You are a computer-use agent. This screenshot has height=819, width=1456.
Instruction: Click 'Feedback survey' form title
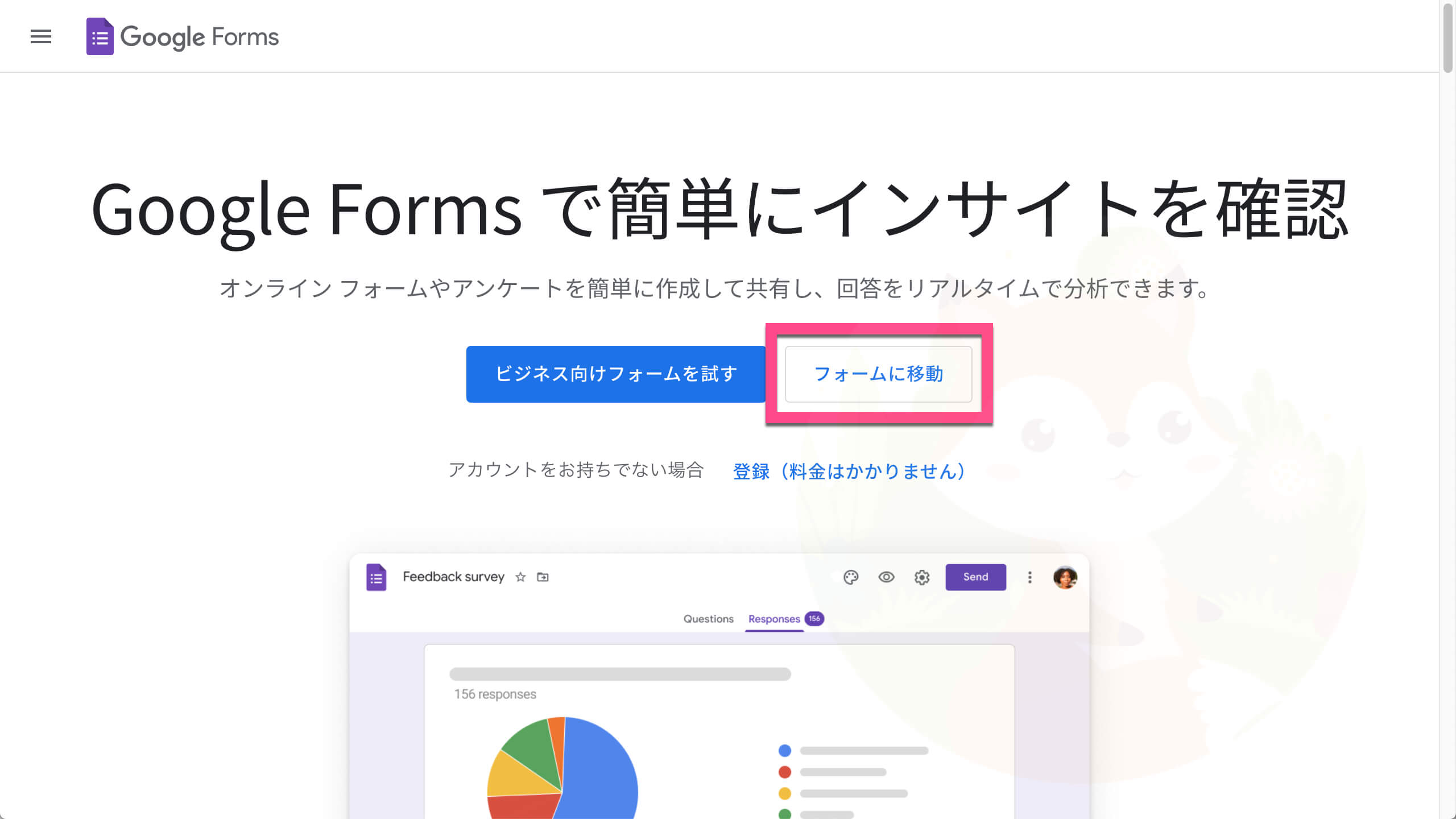tap(453, 577)
